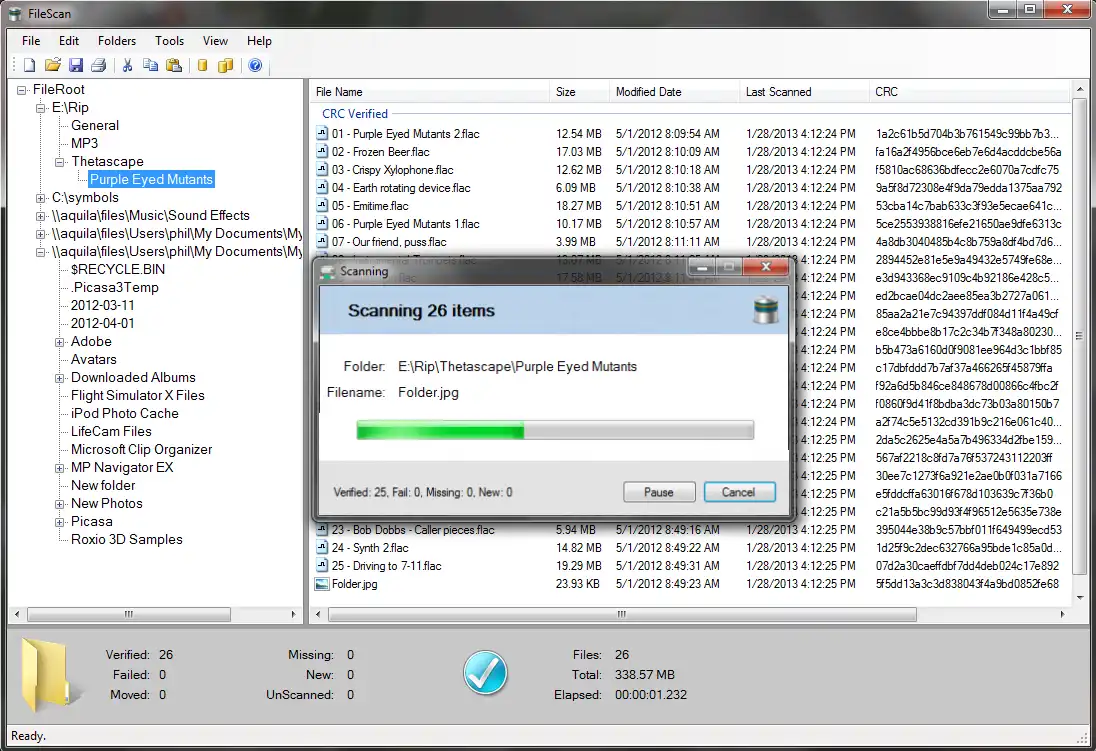Open the Folders menu
The width and height of the screenshot is (1096, 751).
pyautogui.click(x=117, y=41)
